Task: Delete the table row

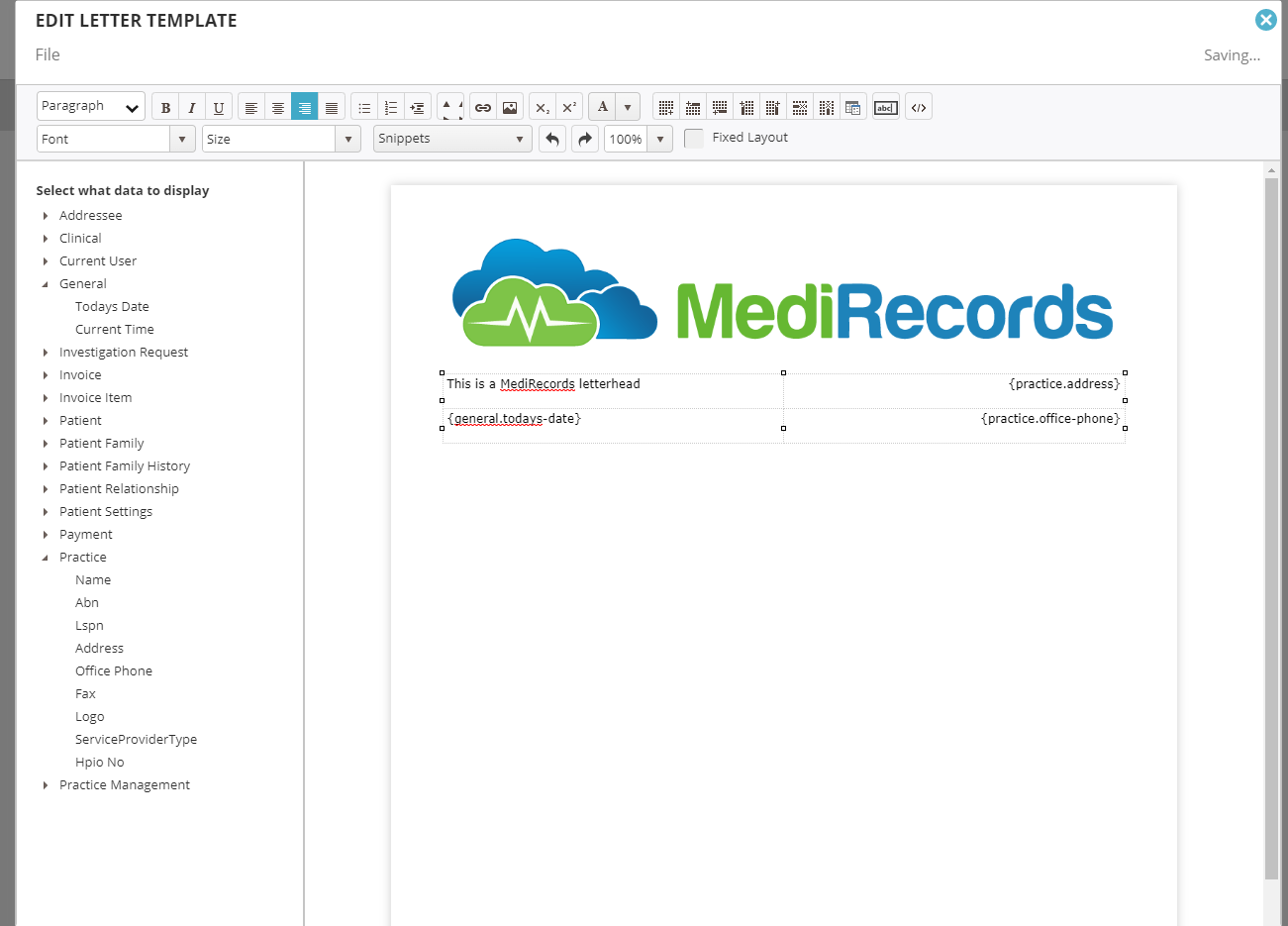Action: pyautogui.click(x=800, y=107)
